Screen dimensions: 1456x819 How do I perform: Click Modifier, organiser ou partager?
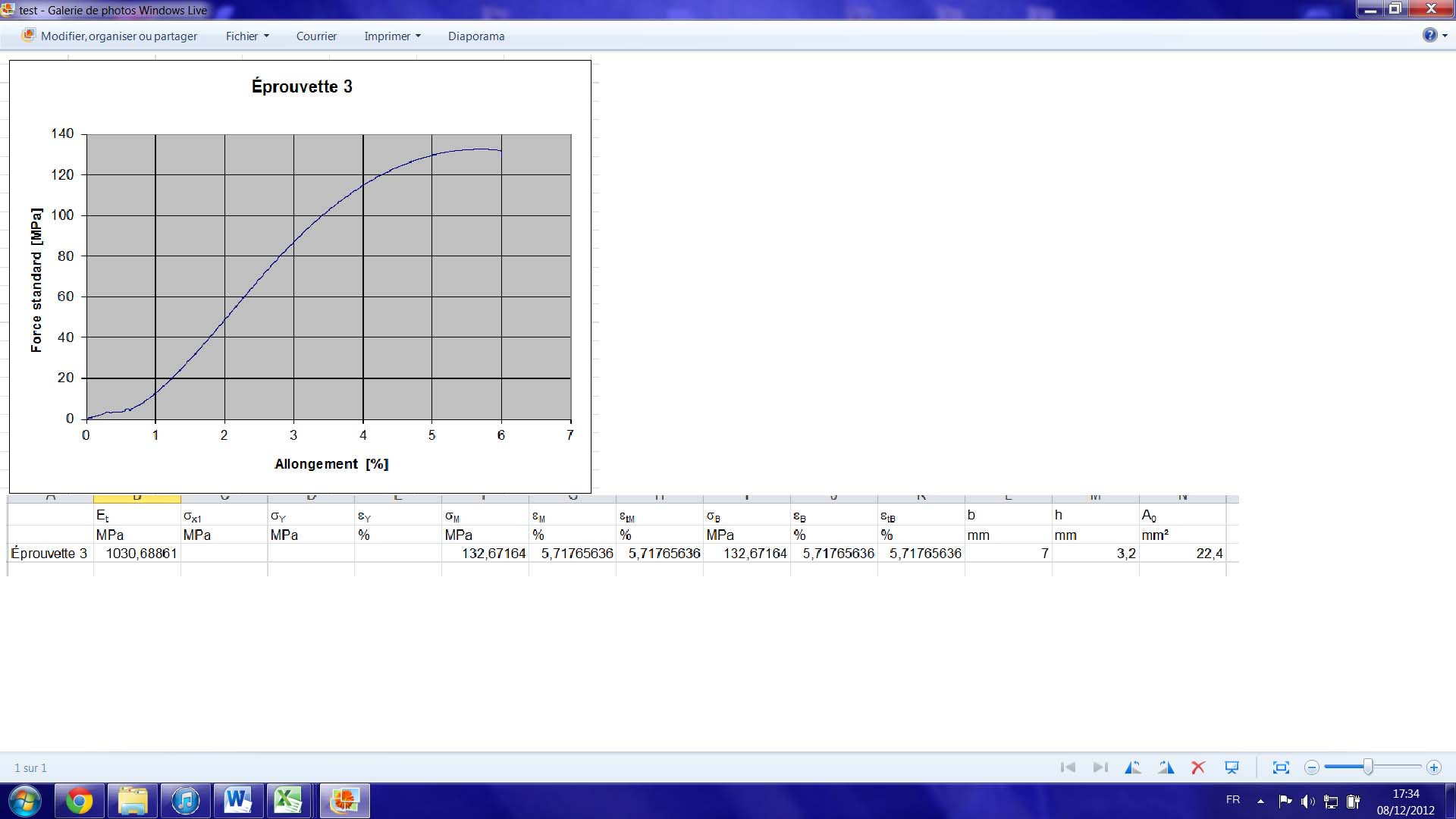[111, 36]
